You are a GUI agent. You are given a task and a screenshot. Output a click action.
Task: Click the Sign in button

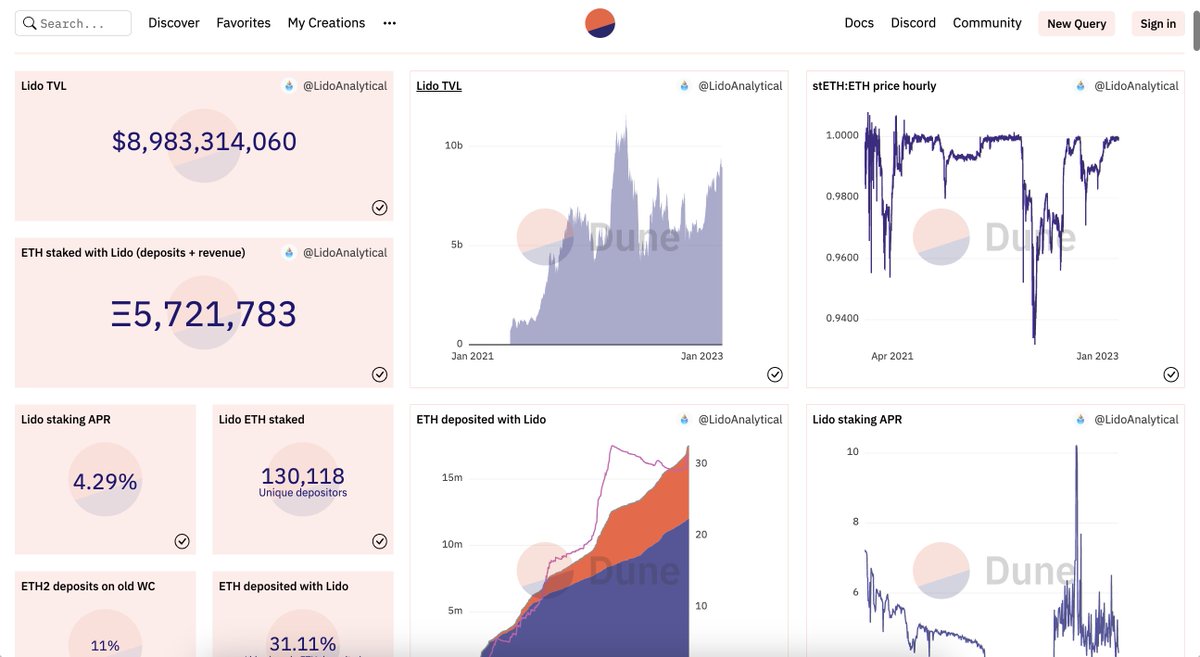[x=1158, y=24]
